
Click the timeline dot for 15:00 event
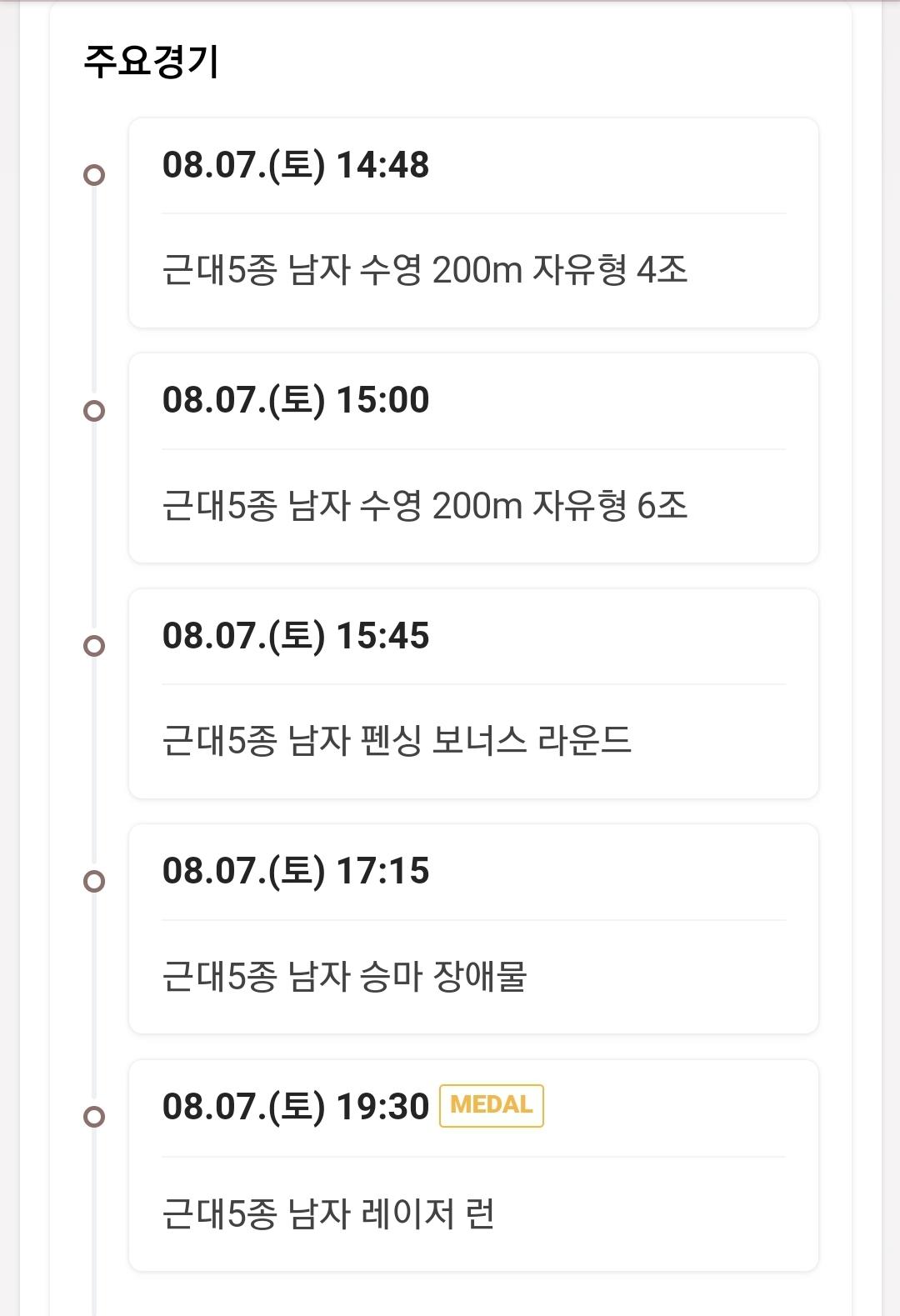click(x=94, y=411)
